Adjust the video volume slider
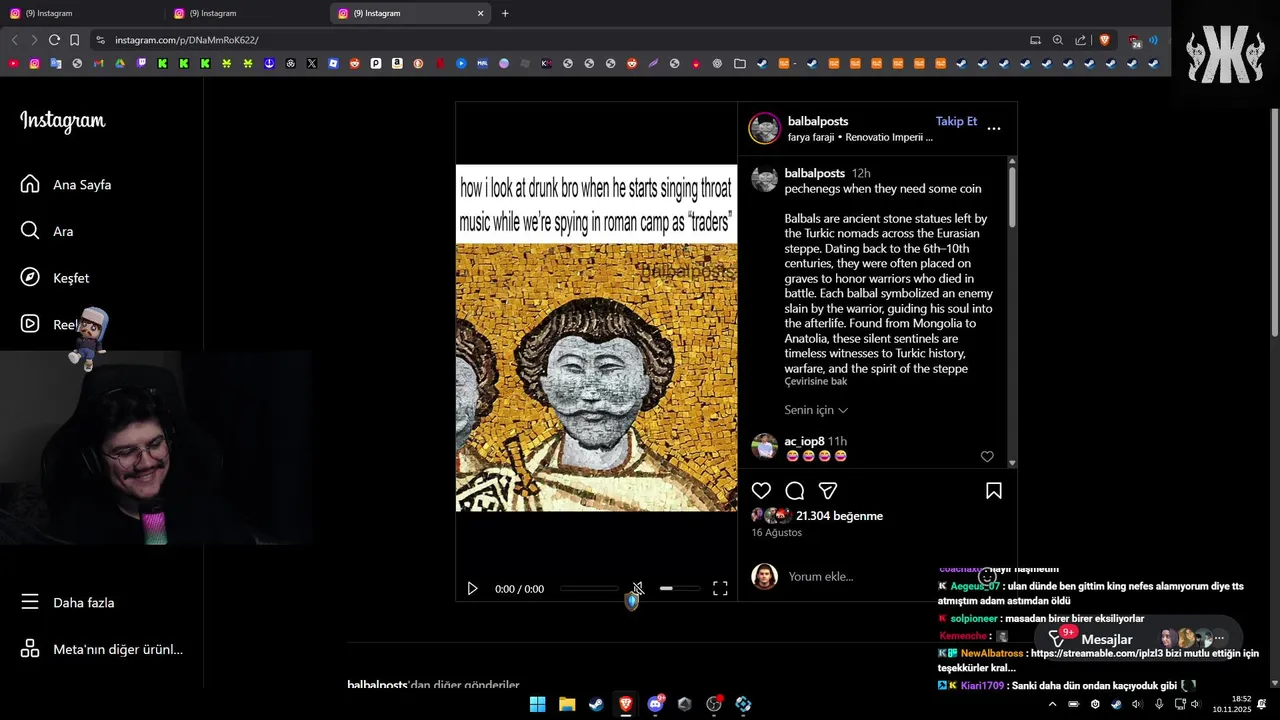The image size is (1280, 720). [680, 589]
